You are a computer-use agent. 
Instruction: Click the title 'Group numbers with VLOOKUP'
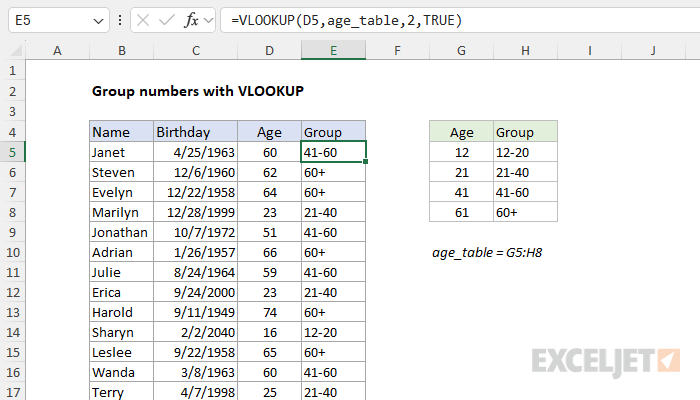click(198, 91)
